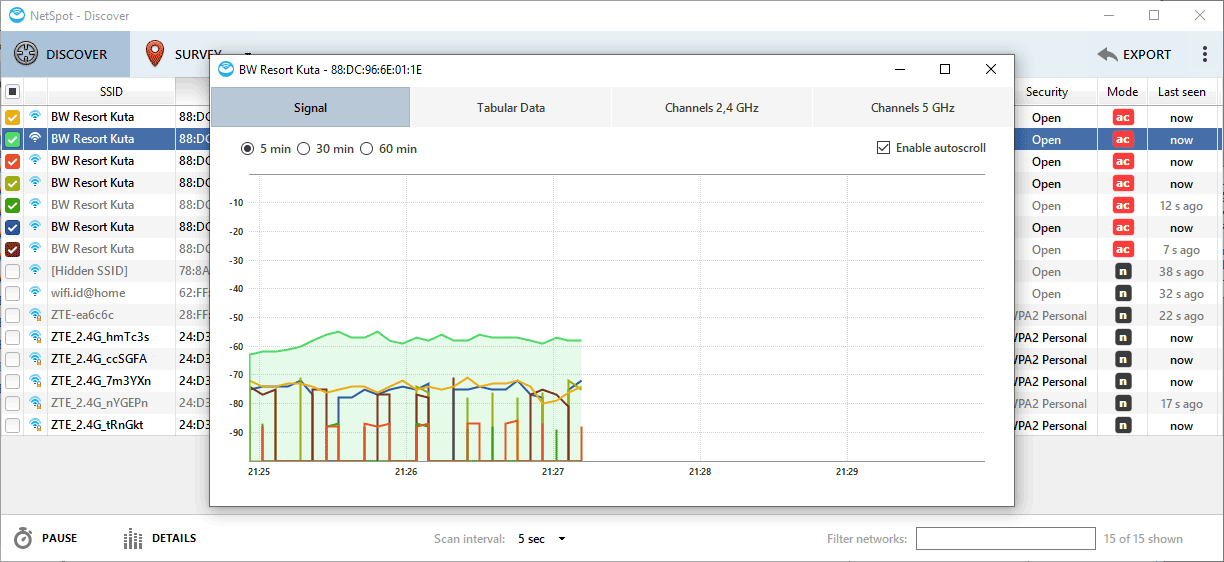Open the Channels 5 GHz tab
This screenshot has width=1224, height=562.
pyautogui.click(x=912, y=107)
